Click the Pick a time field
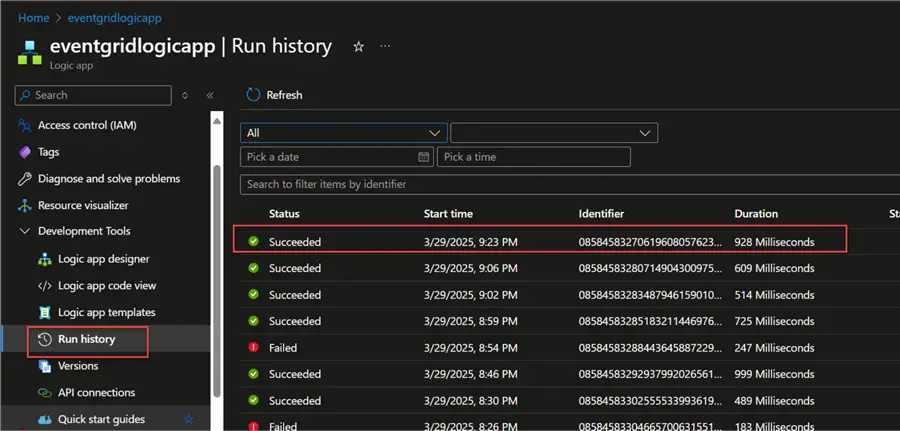 point(534,157)
